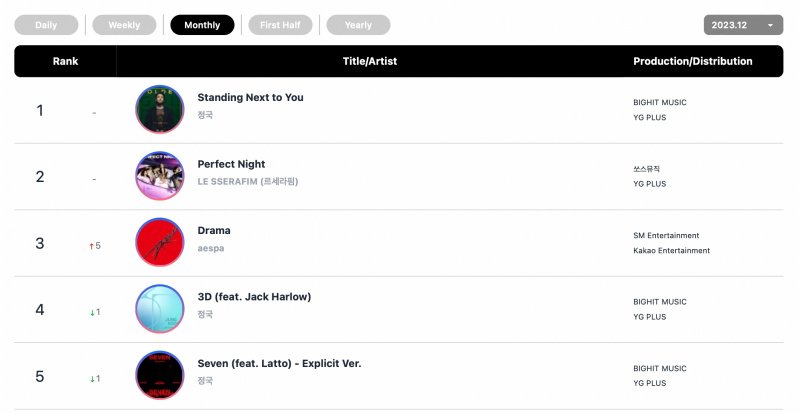800x413 pixels.
Task: Open 3D feat. Jack Harlow cover art
Action: (x=160, y=309)
